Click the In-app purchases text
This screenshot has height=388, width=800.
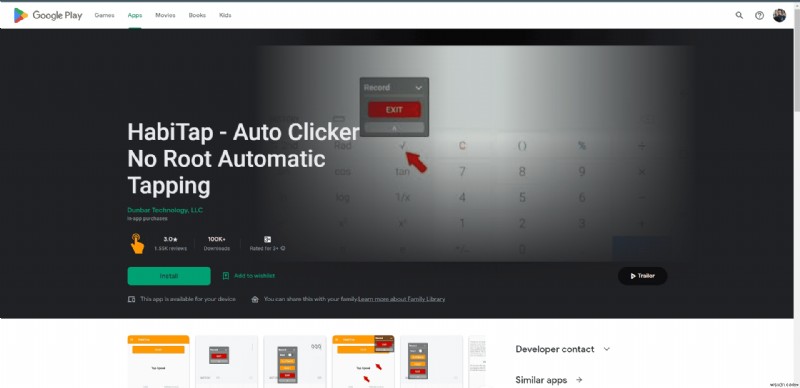(147, 219)
